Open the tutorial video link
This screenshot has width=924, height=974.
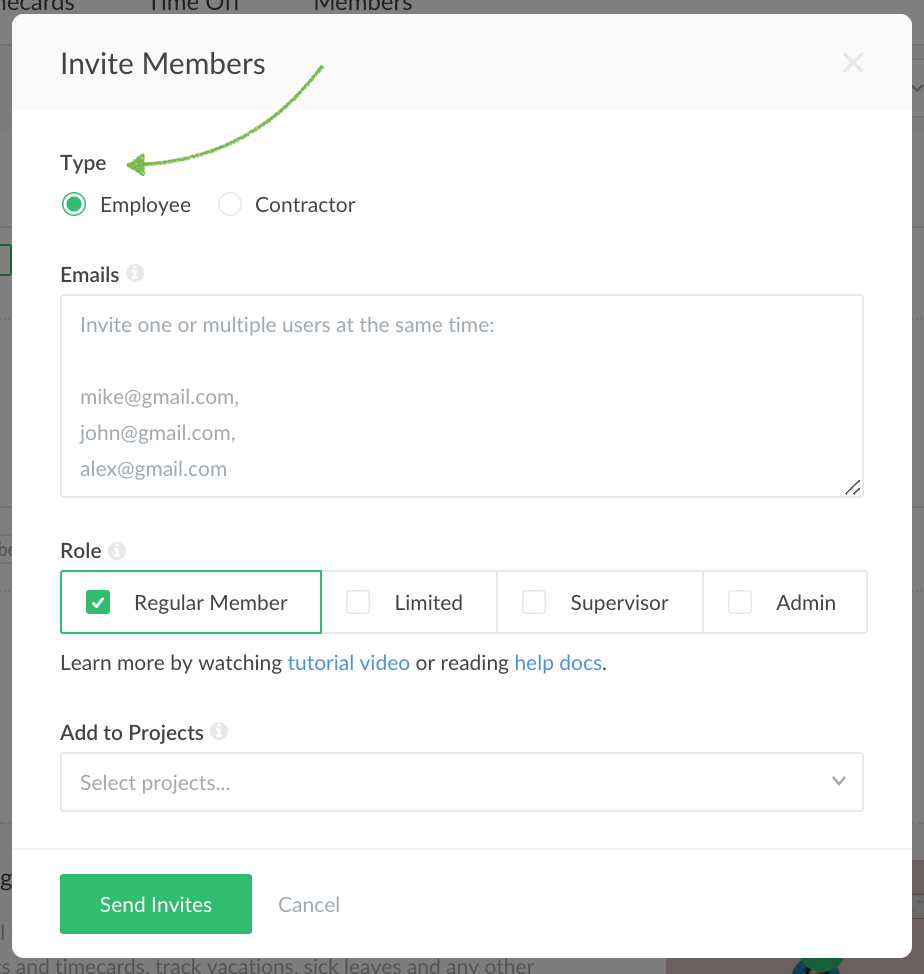pos(348,662)
